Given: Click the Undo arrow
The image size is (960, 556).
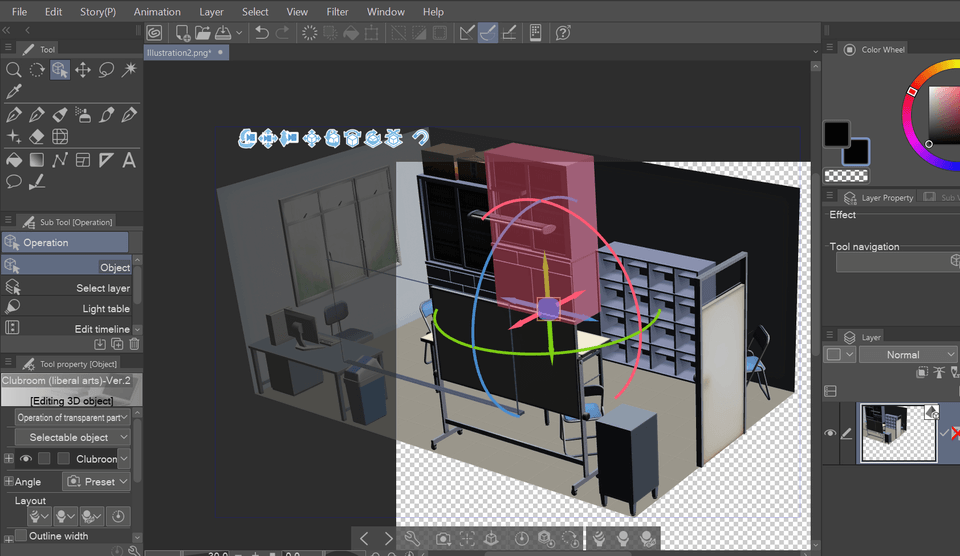Looking at the screenshot, I should [x=261, y=33].
